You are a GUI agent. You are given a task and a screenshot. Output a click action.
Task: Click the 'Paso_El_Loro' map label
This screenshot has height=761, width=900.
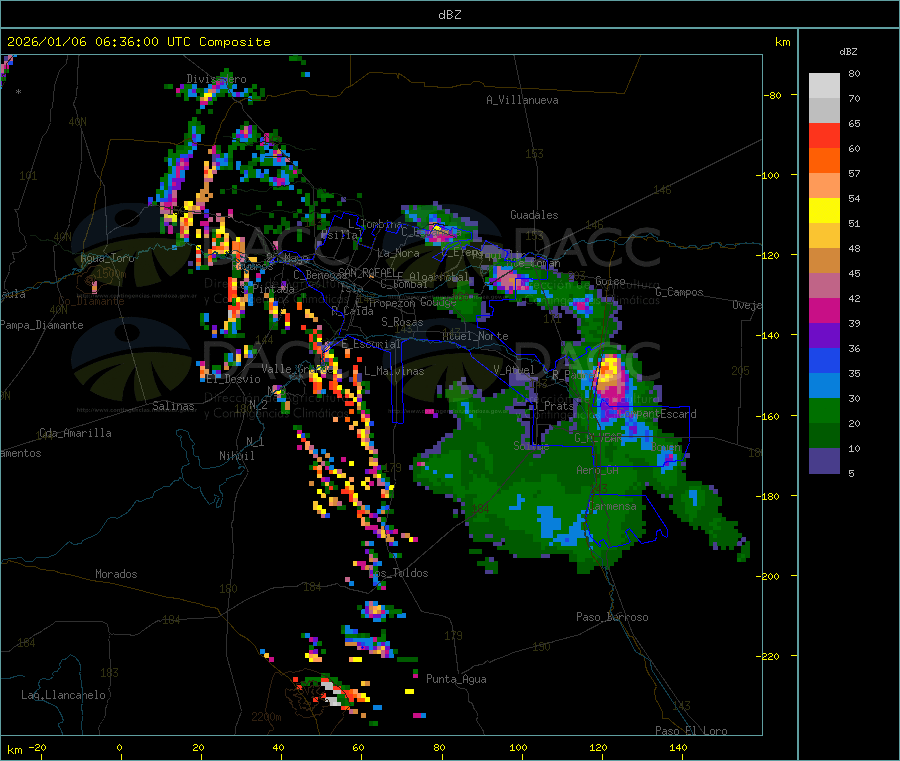pyautogui.click(x=692, y=731)
